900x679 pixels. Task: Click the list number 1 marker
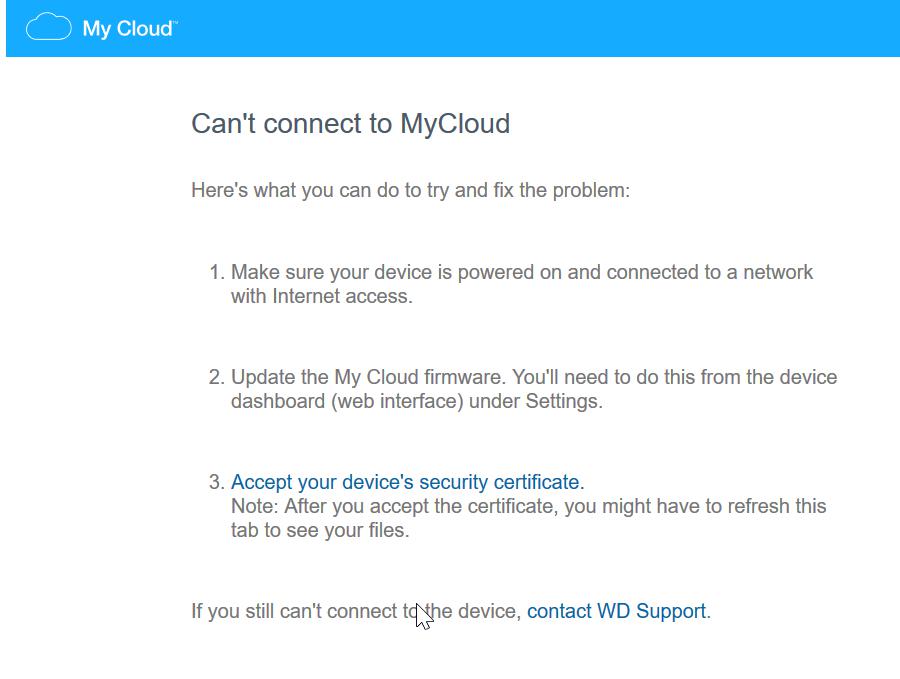216,273
